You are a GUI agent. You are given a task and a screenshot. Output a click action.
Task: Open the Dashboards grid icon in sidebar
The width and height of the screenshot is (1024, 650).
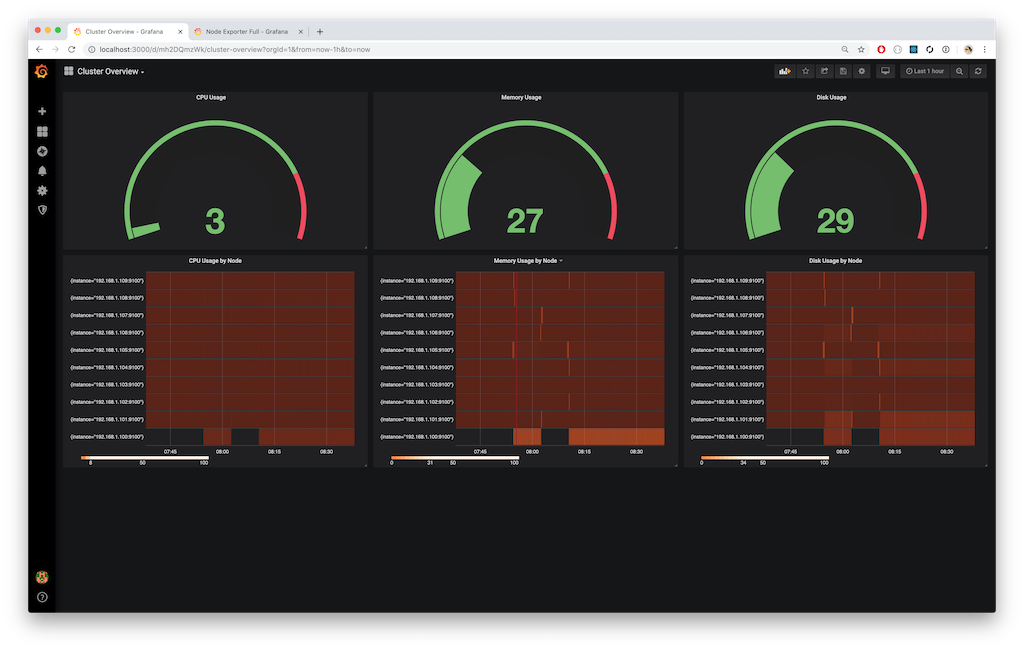point(42,131)
